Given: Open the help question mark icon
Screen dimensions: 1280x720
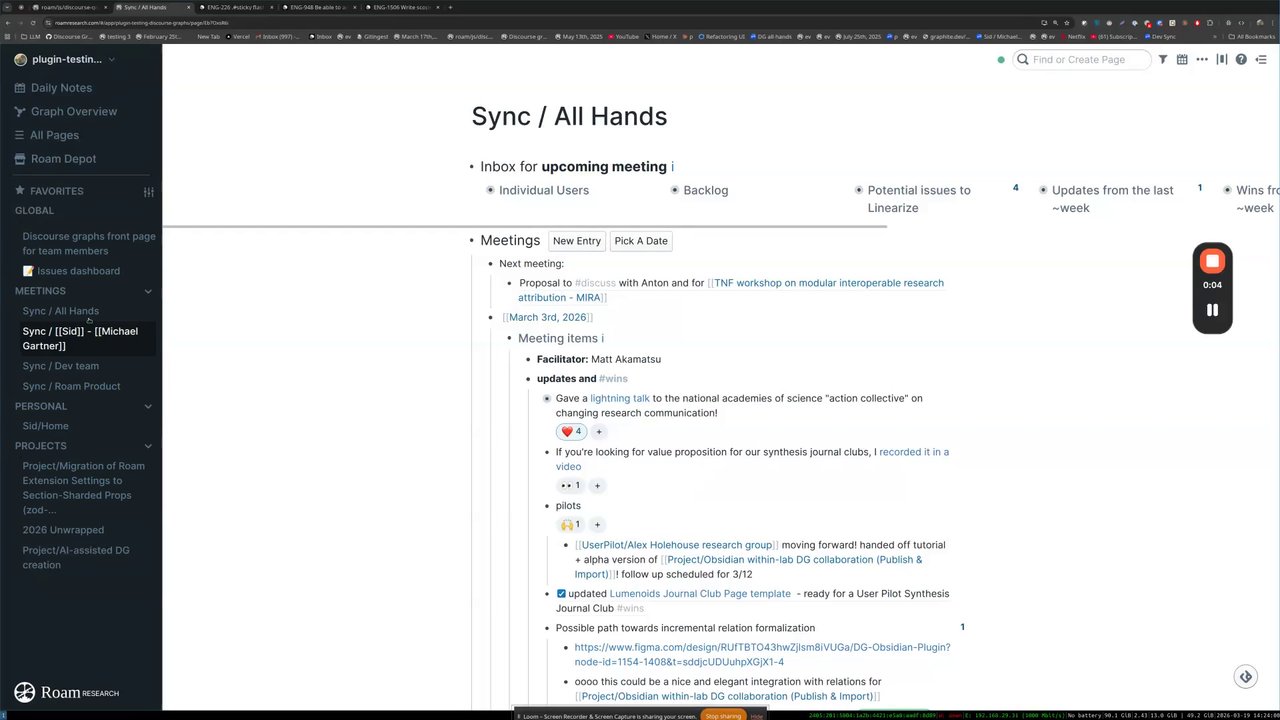Looking at the screenshot, I should coord(1241,60).
